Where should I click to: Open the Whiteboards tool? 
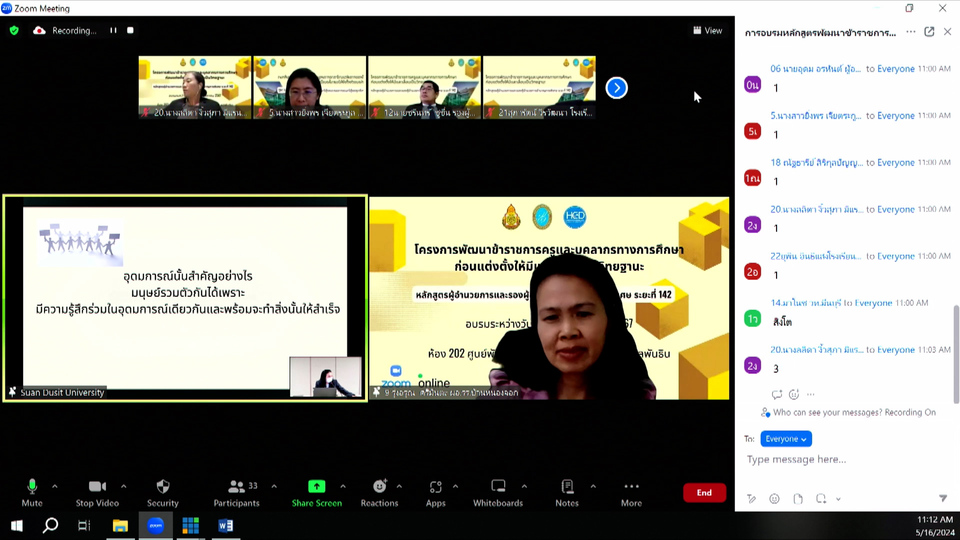(x=497, y=492)
